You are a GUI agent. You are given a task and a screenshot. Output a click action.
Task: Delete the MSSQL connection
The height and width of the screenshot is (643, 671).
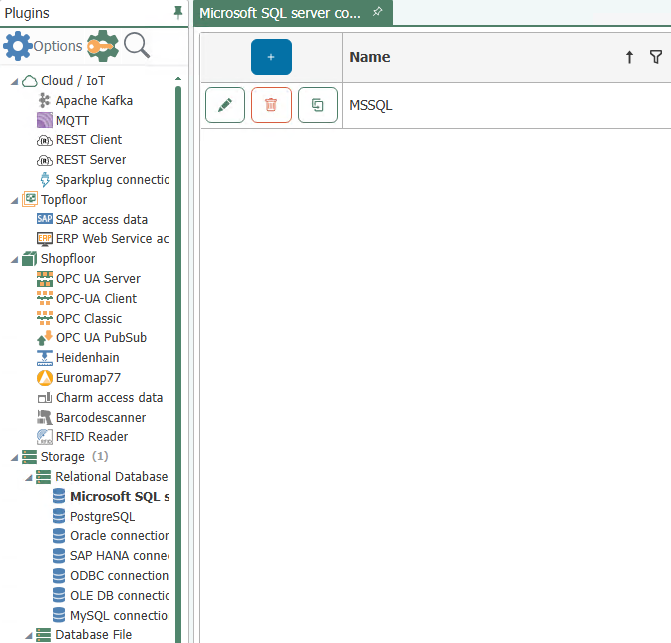click(x=271, y=105)
